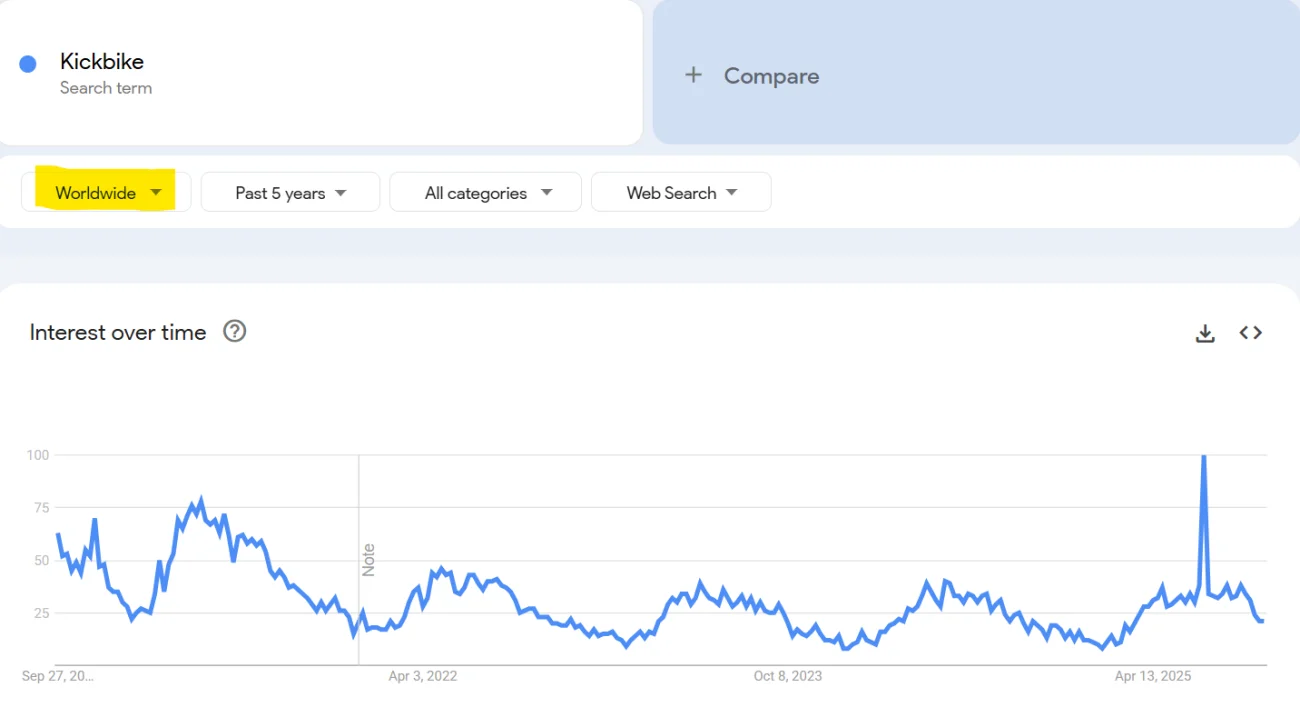Screen dimensions: 1300x707
Task: Click the spike peak at 100 on chart
Action: point(1203,457)
